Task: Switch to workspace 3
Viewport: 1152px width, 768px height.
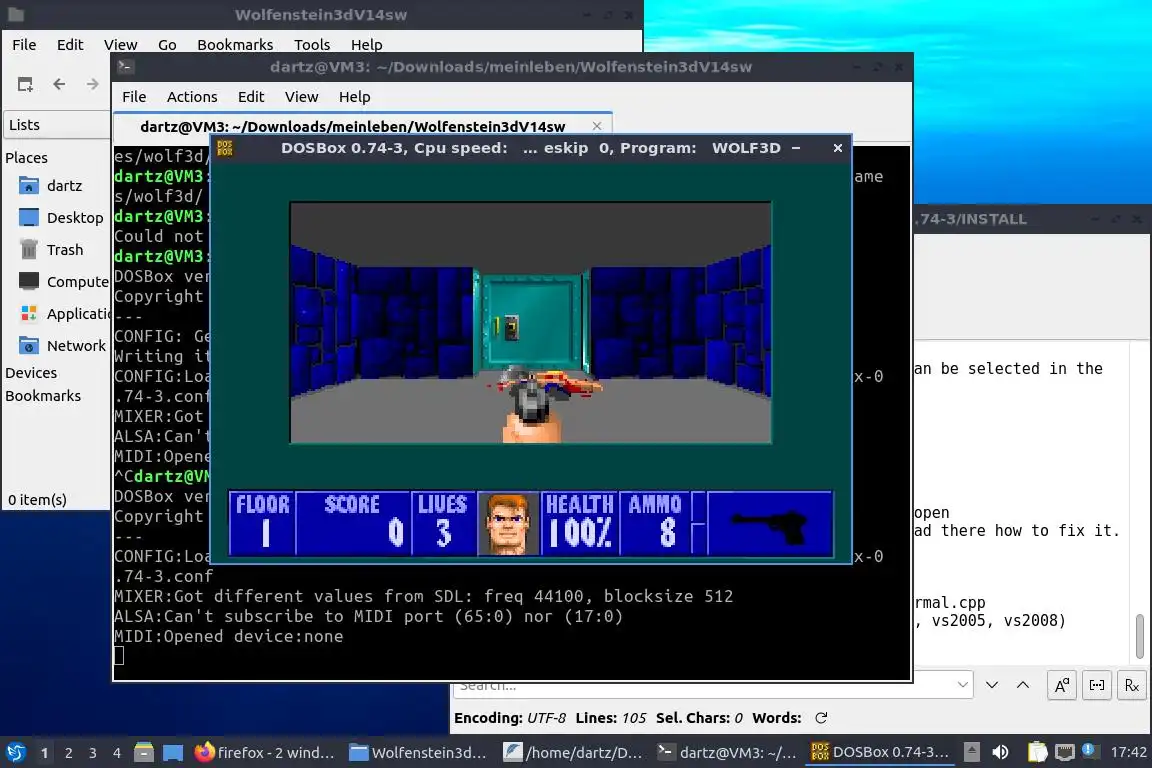Action: (x=93, y=753)
